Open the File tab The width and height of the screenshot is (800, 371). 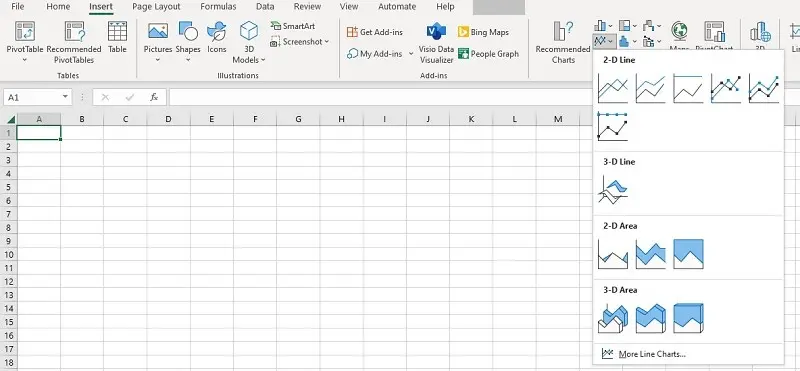tap(17, 7)
